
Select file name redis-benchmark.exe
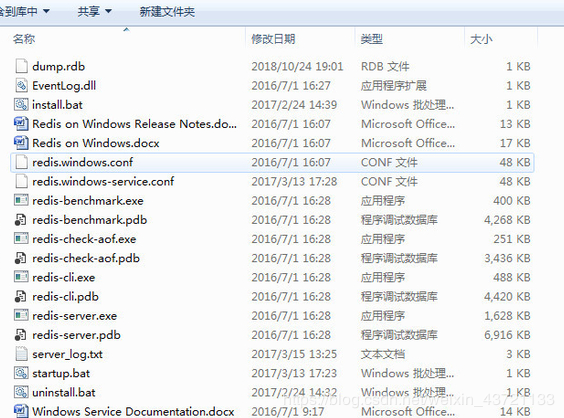88,201
